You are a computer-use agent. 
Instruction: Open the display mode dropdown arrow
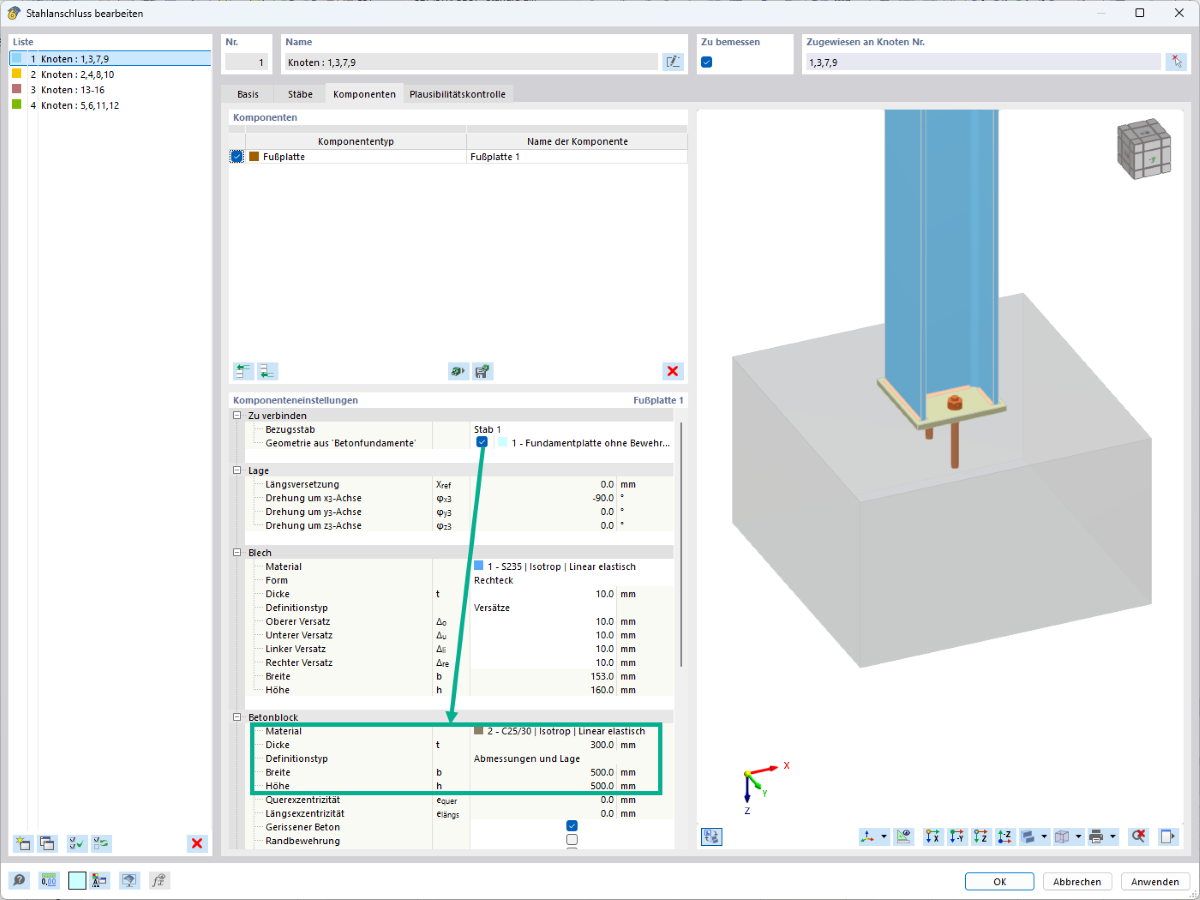[x=1044, y=835]
